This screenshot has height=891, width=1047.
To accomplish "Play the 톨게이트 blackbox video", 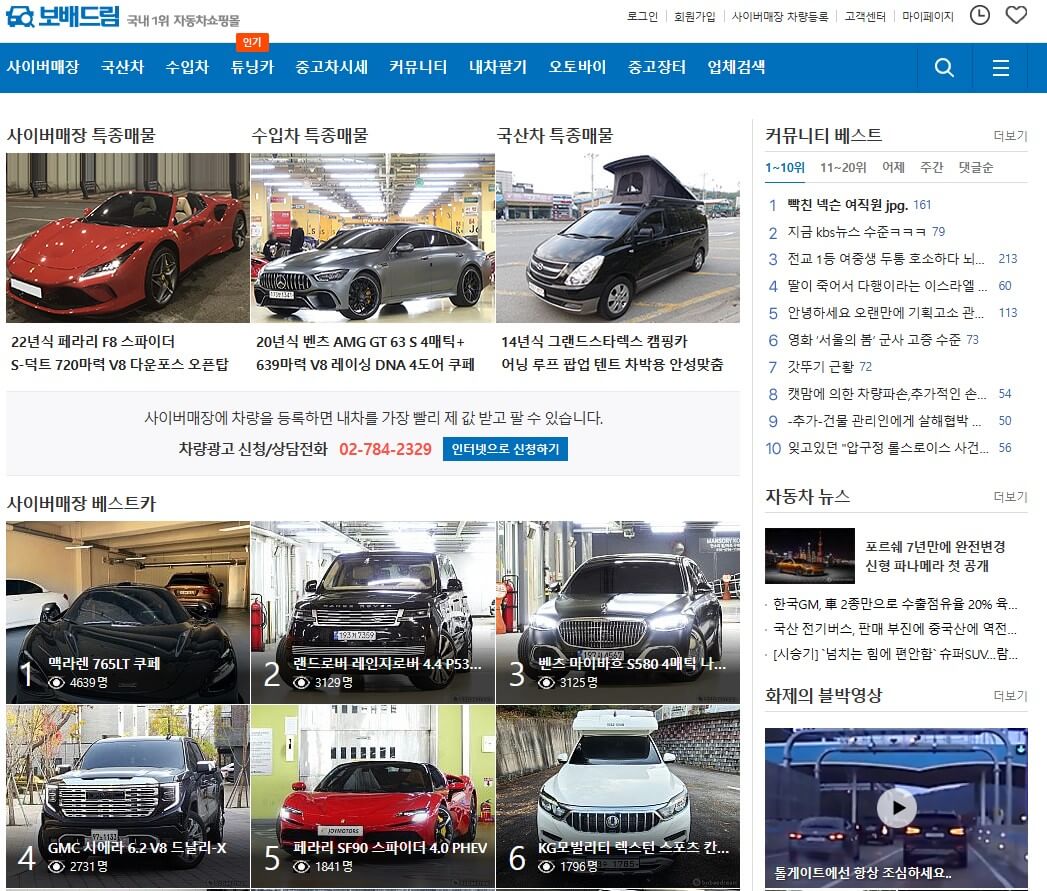I will (896, 808).
